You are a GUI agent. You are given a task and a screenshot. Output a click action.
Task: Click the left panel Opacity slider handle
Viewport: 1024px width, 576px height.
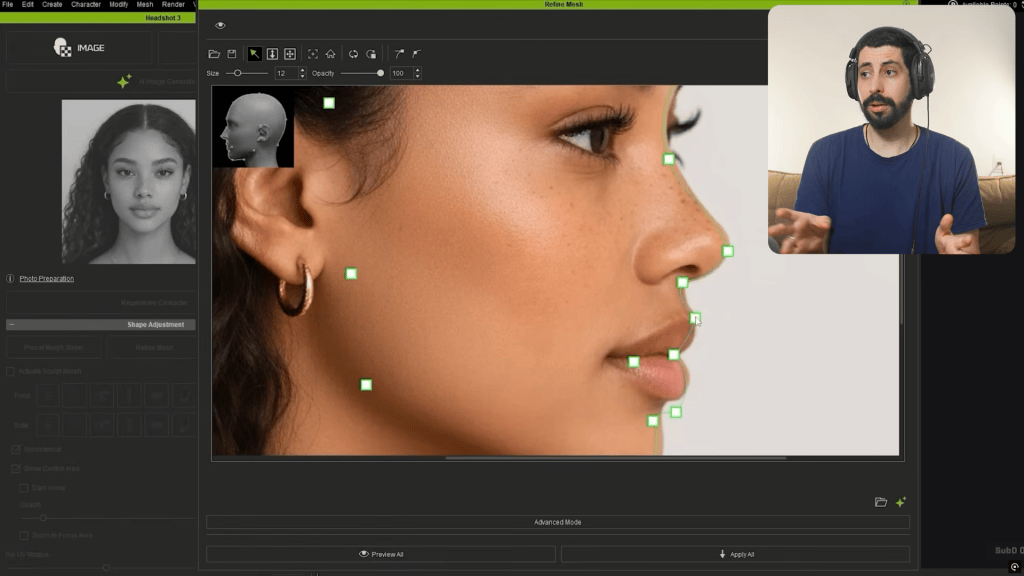click(43, 518)
